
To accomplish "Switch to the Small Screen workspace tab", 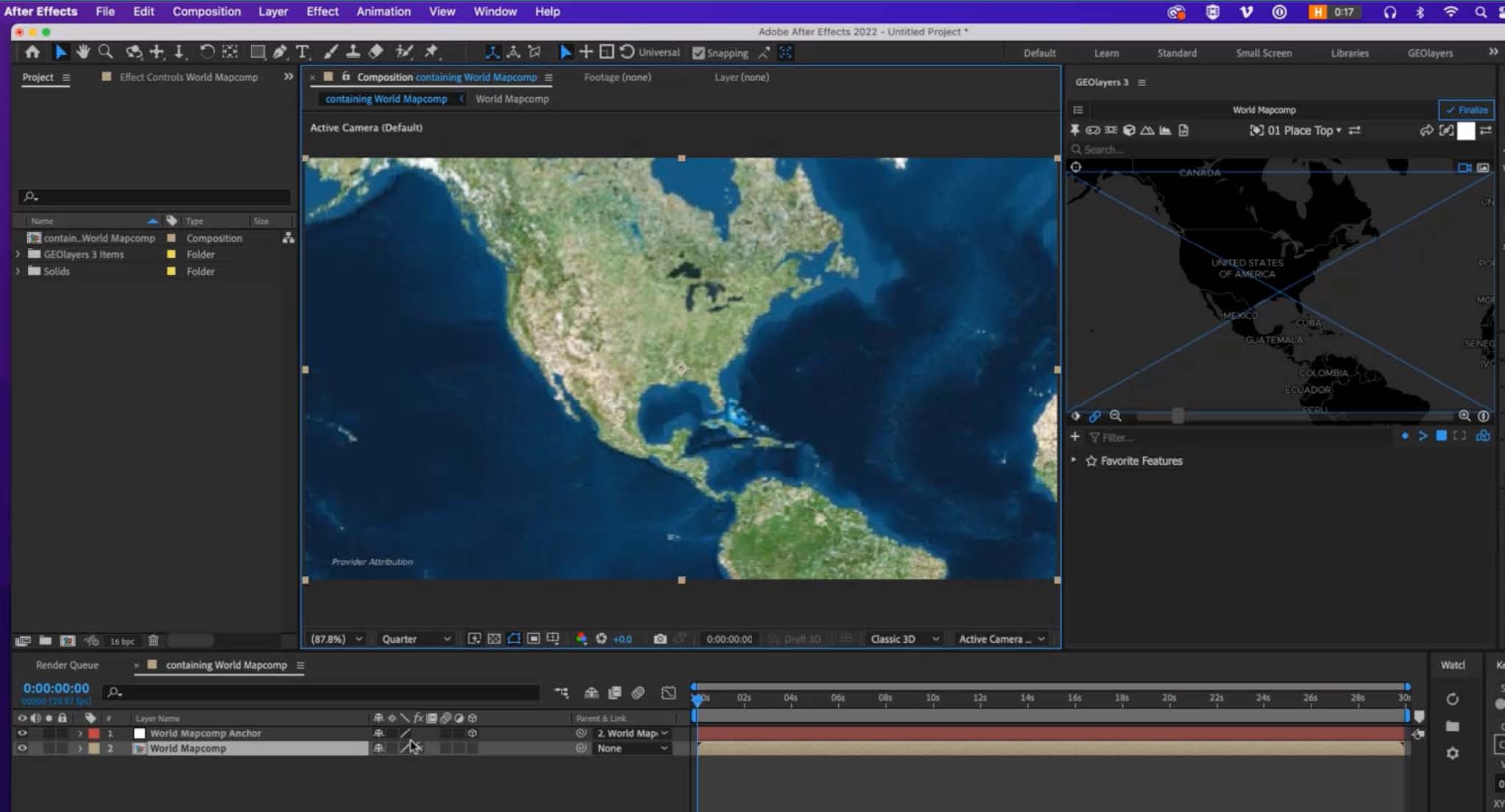I will [x=1264, y=52].
